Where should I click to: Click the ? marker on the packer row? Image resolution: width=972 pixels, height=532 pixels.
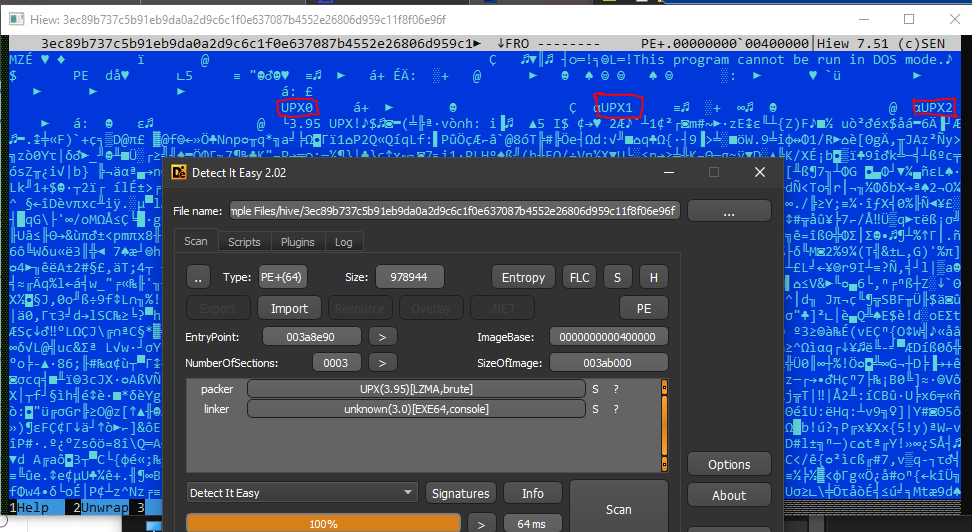[x=615, y=388]
